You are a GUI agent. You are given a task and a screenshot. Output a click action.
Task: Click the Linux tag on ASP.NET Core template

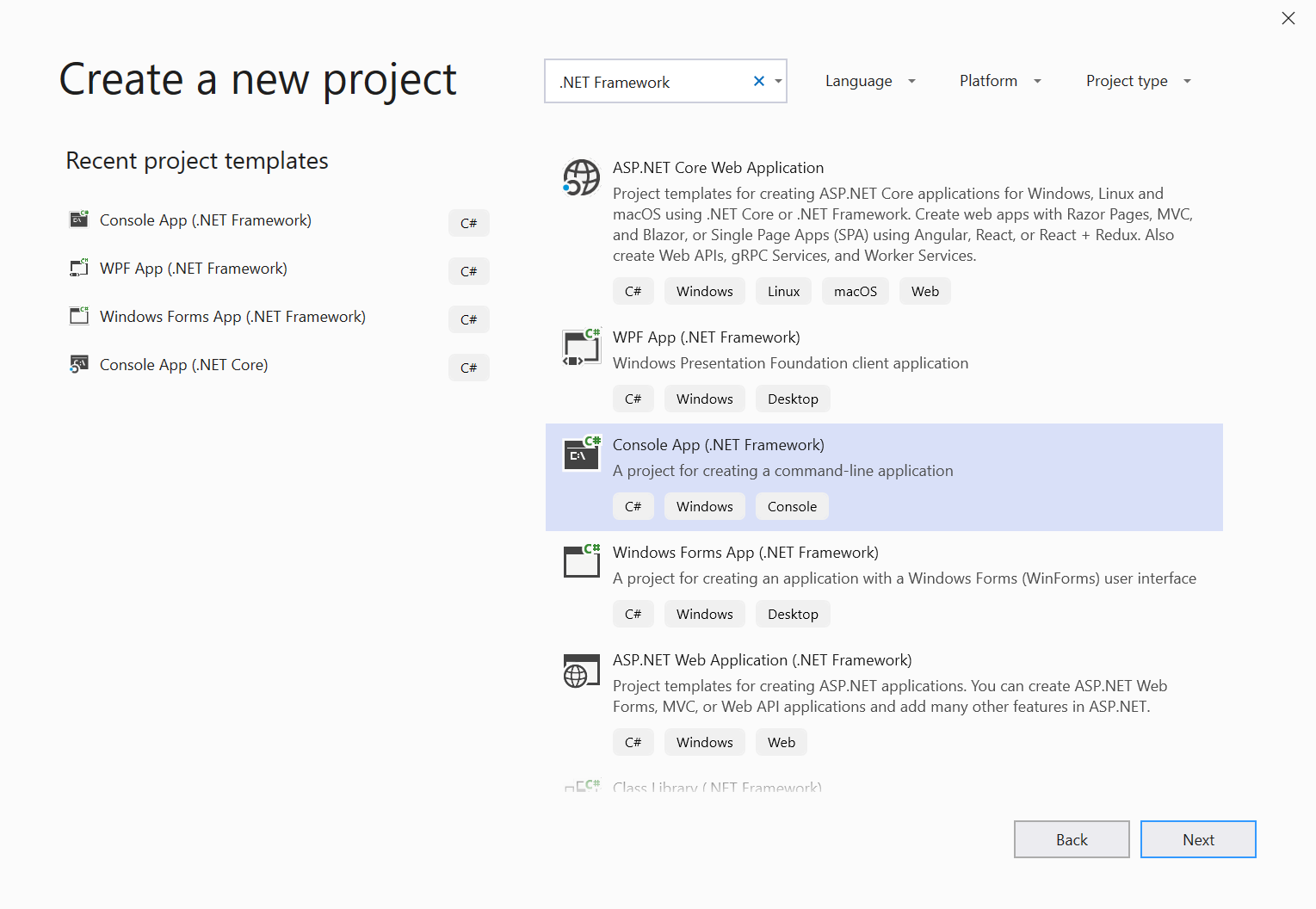coord(782,291)
